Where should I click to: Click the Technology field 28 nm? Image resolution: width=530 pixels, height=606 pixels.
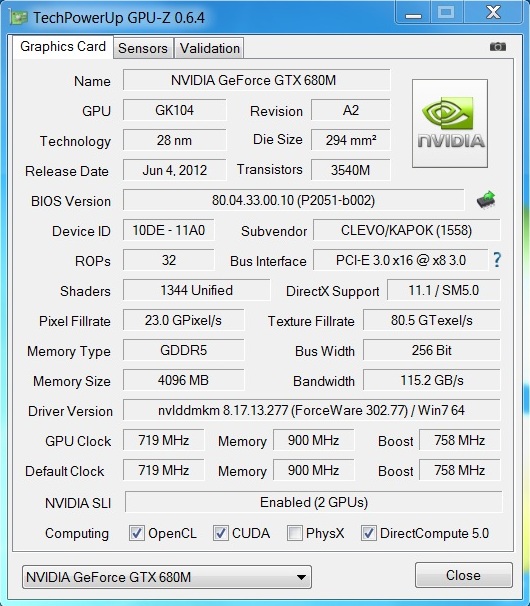point(174,140)
